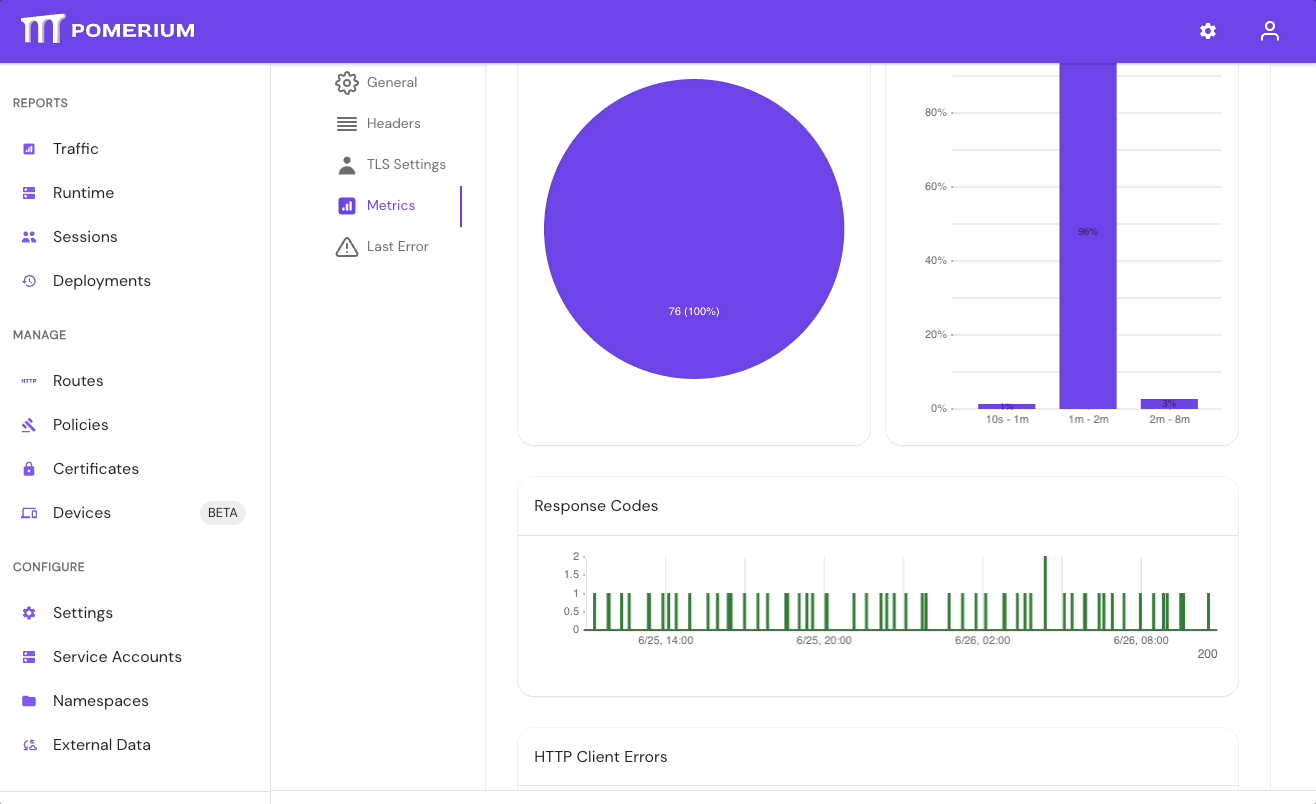Click the Deployments history icon
This screenshot has height=804, width=1316.
point(29,281)
